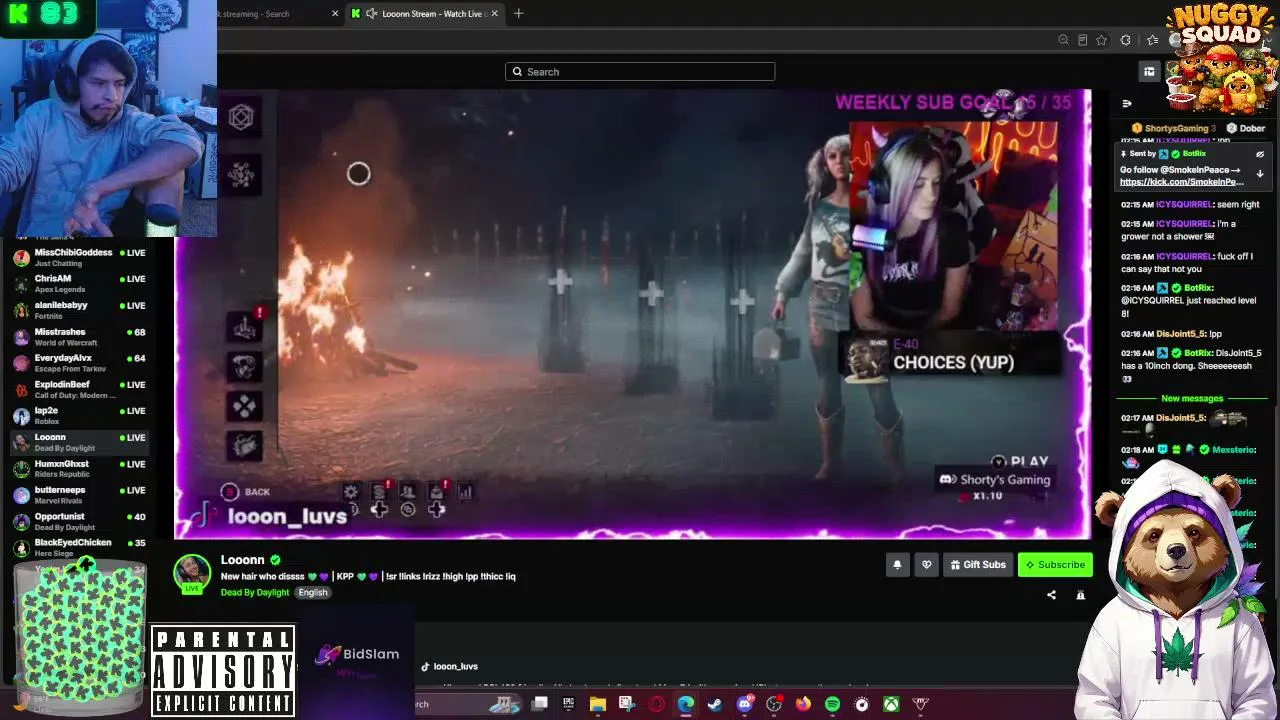Screen dimensions: 1280x720
Task: Click the Gift Subs button
Action: pos(978,565)
